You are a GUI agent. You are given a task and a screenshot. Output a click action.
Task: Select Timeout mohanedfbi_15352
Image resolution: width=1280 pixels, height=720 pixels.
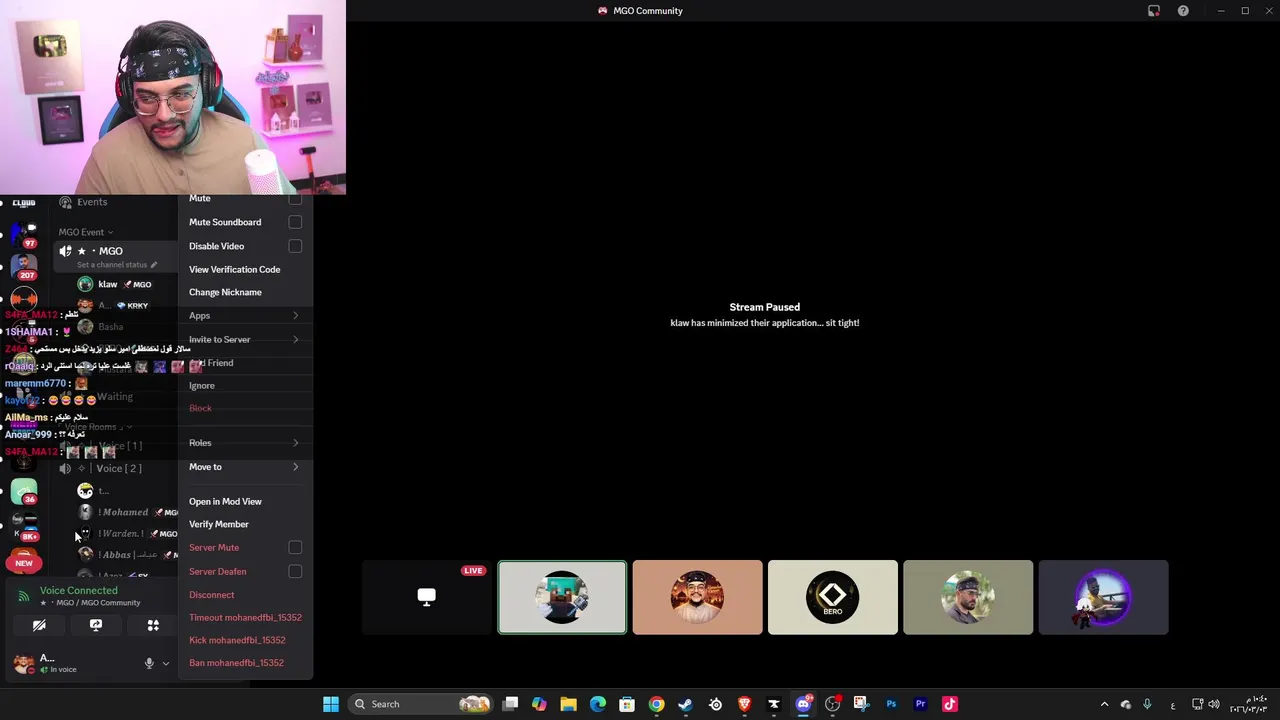[x=245, y=618]
